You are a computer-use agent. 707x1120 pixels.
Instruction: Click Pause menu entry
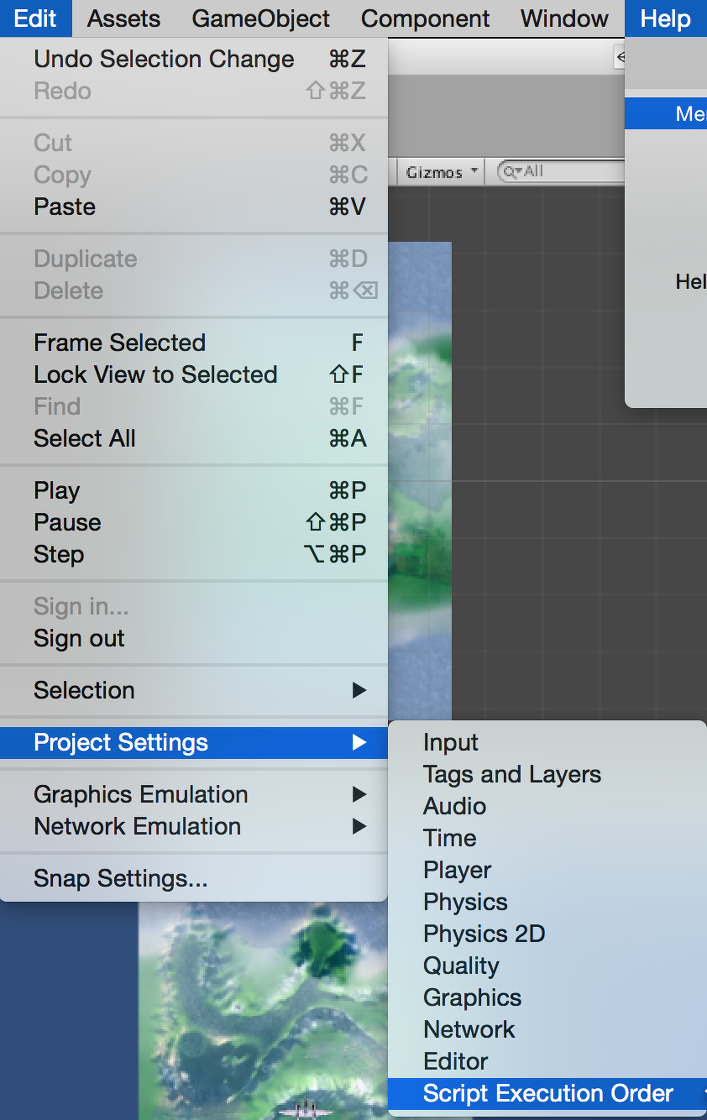click(67, 523)
